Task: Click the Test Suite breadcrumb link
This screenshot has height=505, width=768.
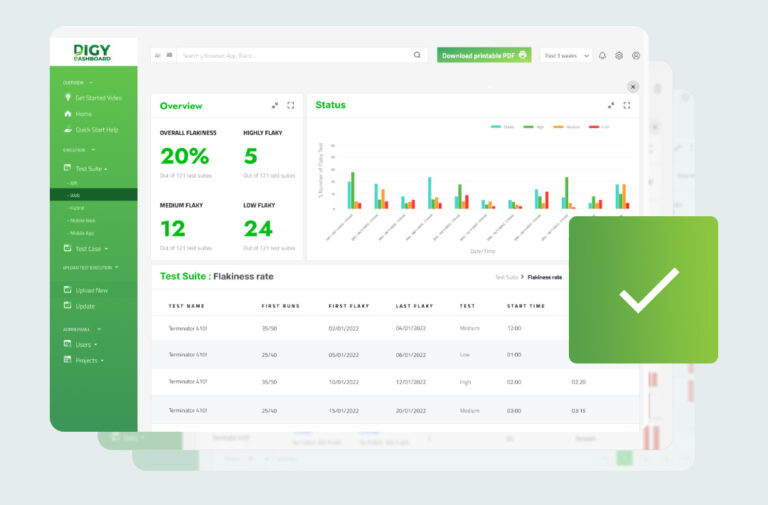Action: coord(506,277)
